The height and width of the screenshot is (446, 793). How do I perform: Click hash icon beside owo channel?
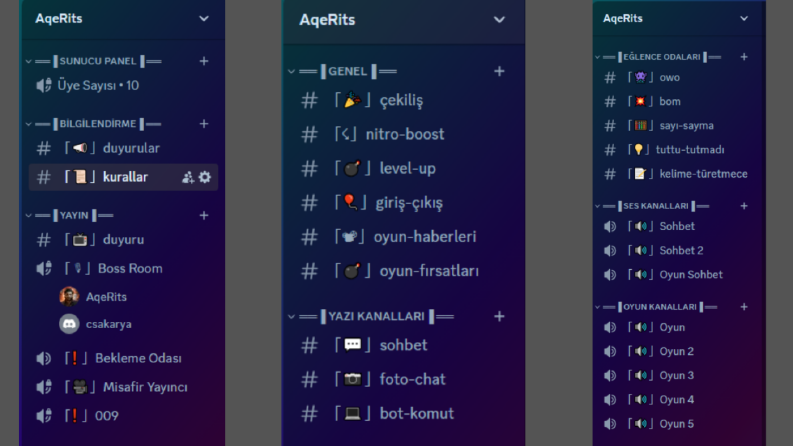pos(610,78)
